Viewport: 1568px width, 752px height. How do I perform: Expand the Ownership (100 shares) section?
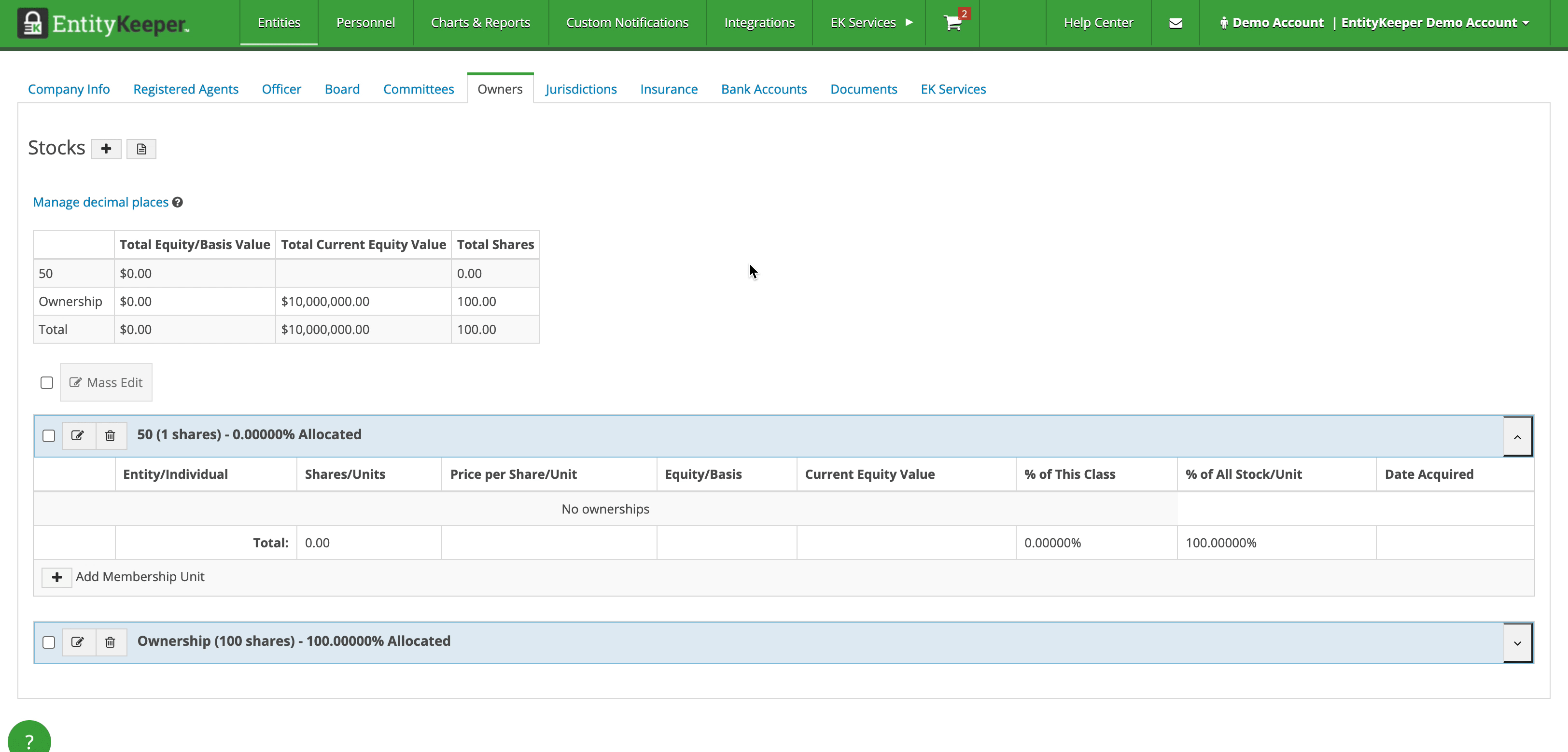pyautogui.click(x=1517, y=642)
